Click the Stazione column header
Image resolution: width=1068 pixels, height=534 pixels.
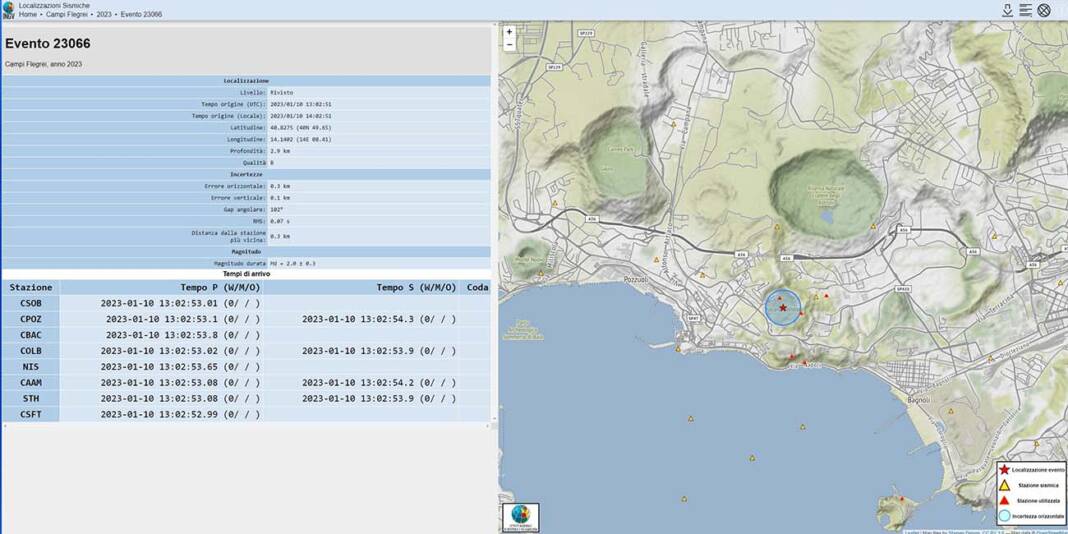point(31,287)
